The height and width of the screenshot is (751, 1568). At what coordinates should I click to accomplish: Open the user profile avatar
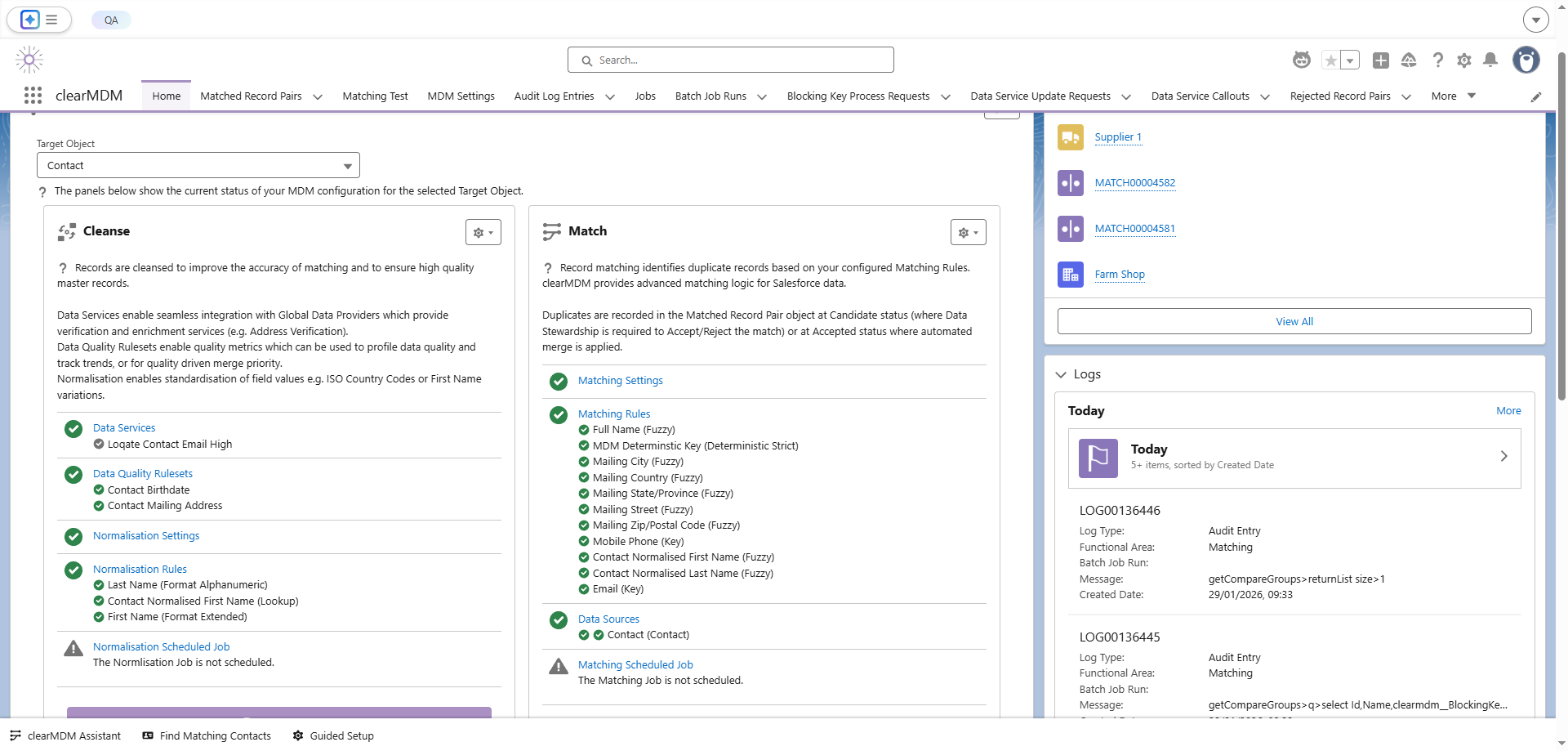tap(1526, 60)
